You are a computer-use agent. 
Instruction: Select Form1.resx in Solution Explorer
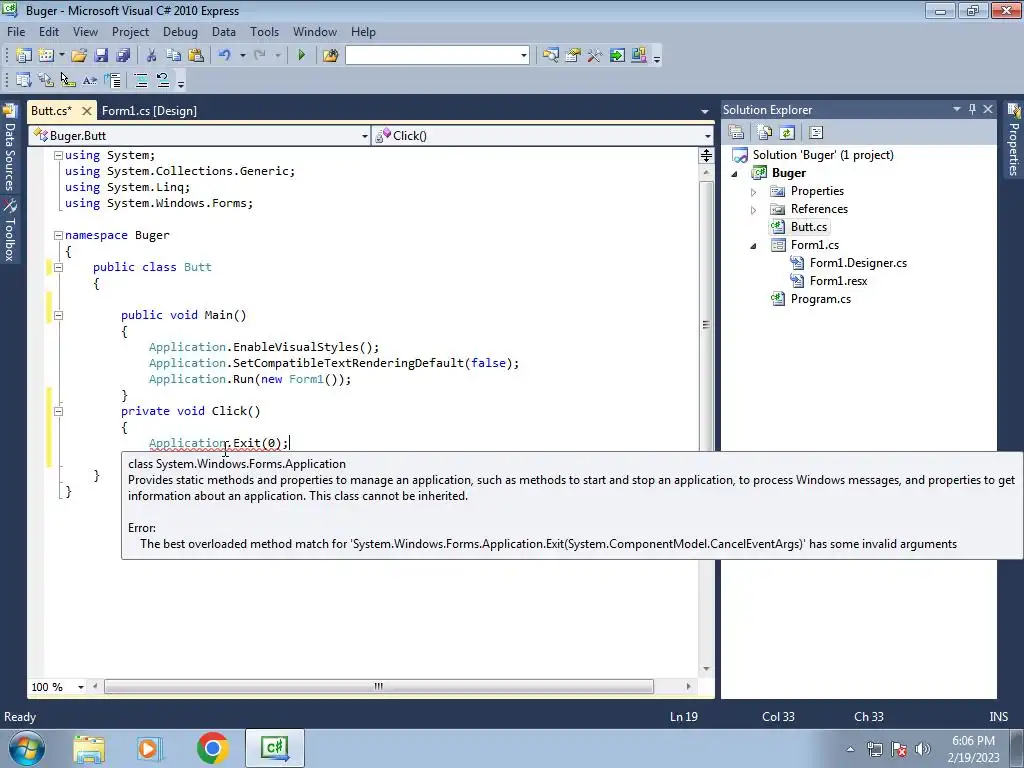coord(838,281)
